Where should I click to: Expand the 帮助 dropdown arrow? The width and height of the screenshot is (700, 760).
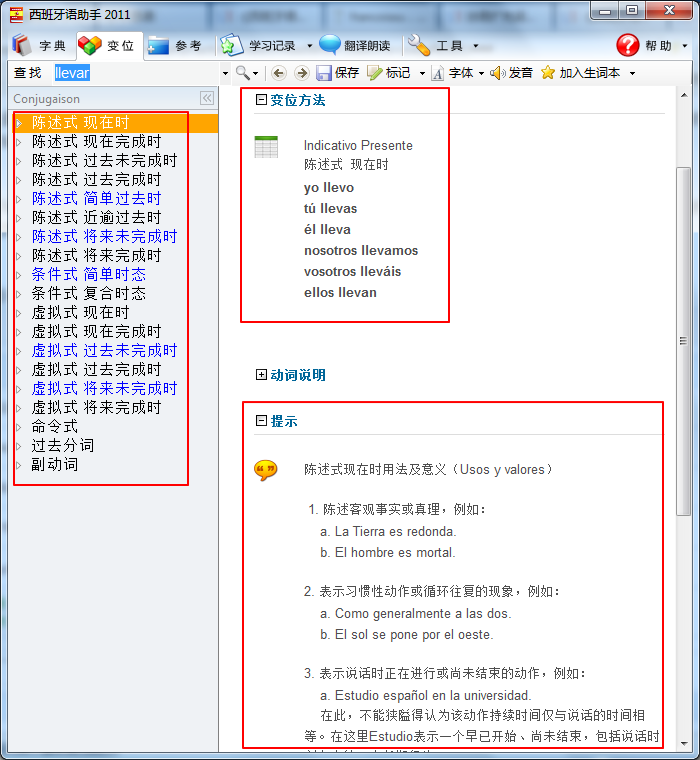685,46
